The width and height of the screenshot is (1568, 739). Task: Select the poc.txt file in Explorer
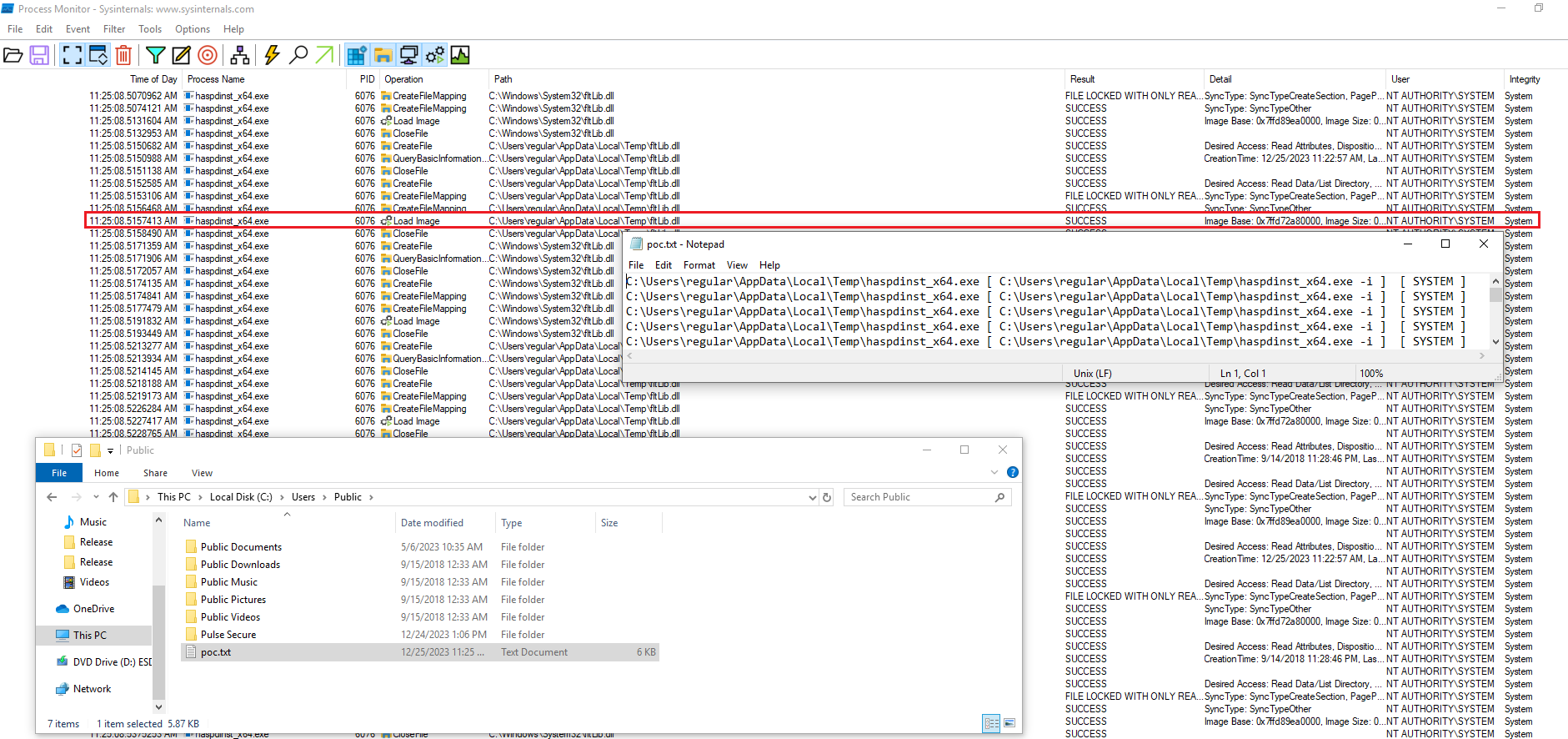420,652
